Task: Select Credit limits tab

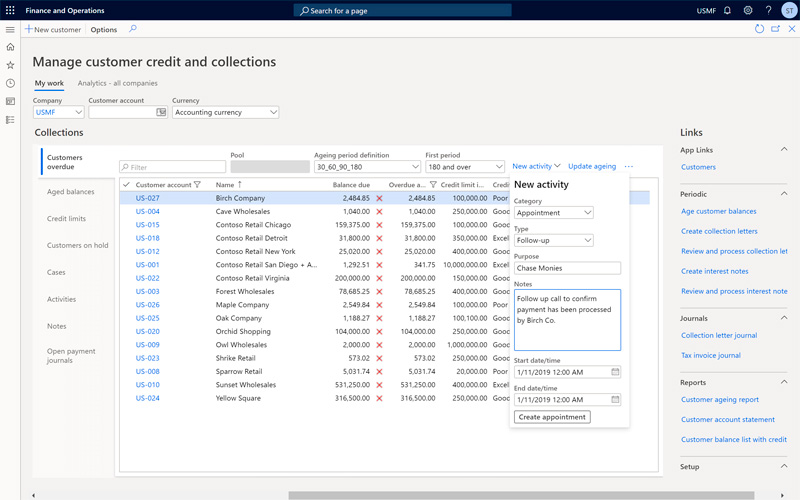Action: click(66, 218)
